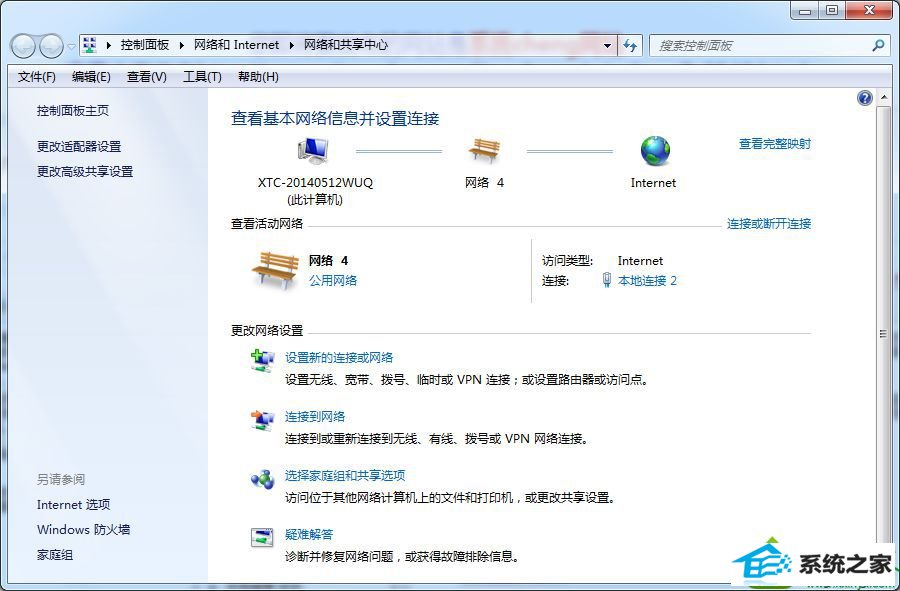900x591 pixels.
Task: Click the Internet globe icon
Action: 655,150
